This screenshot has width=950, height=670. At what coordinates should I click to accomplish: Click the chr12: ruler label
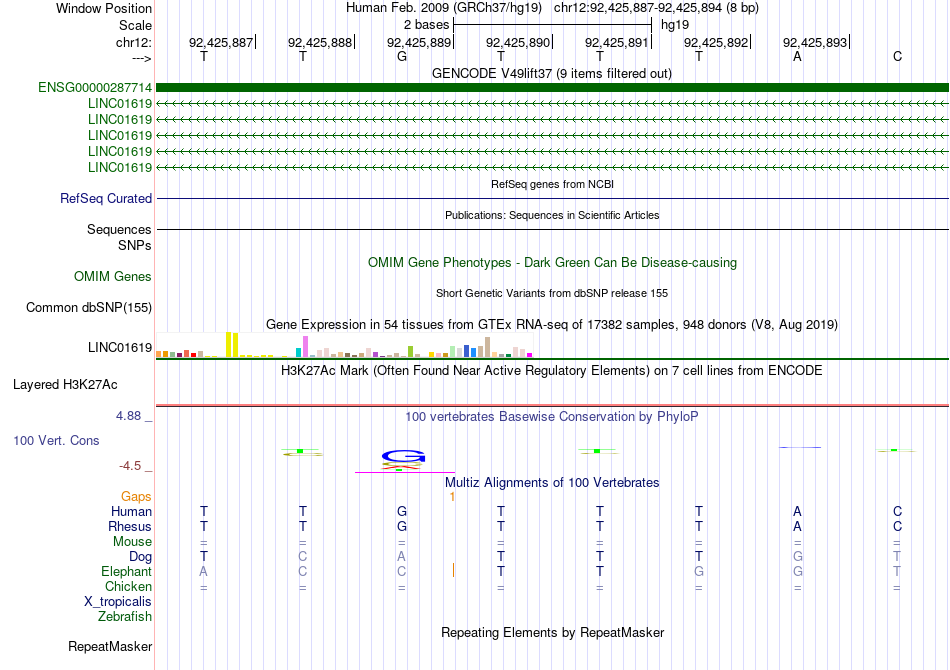[x=134, y=42]
